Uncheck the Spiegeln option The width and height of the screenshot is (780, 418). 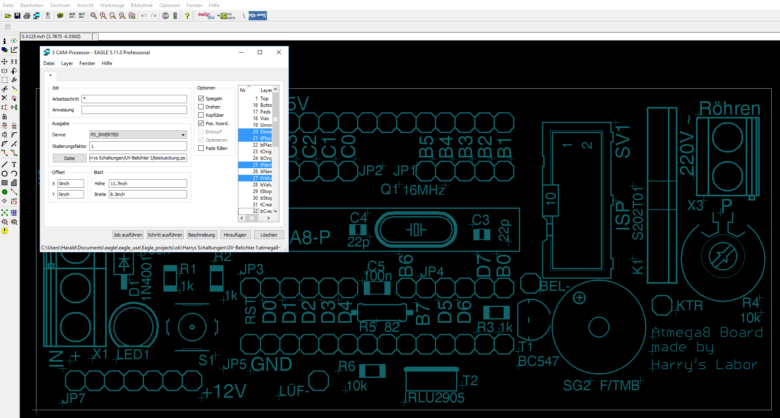pyautogui.click(x=201, y=99)
